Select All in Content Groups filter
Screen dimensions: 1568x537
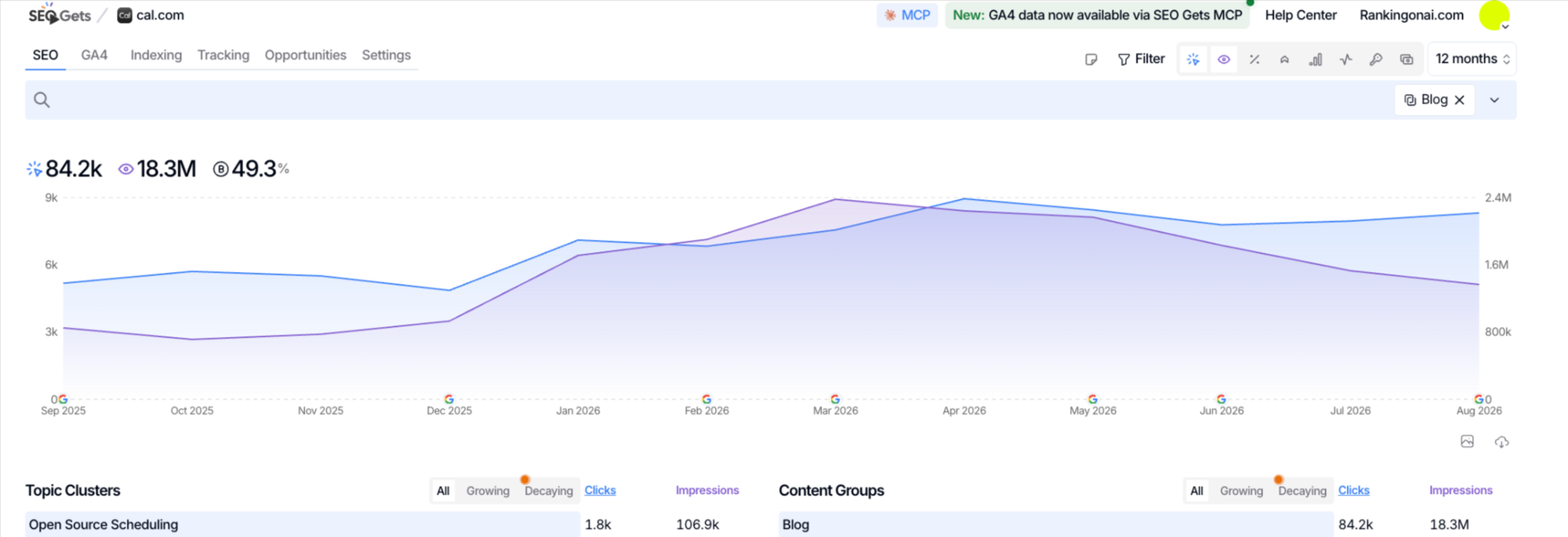pyautogui.click(x=1196, y=491)
